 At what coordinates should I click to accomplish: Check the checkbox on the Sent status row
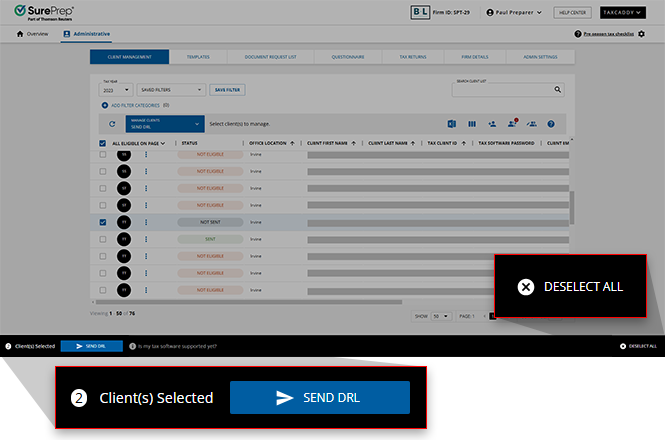[x=103, y=239]
